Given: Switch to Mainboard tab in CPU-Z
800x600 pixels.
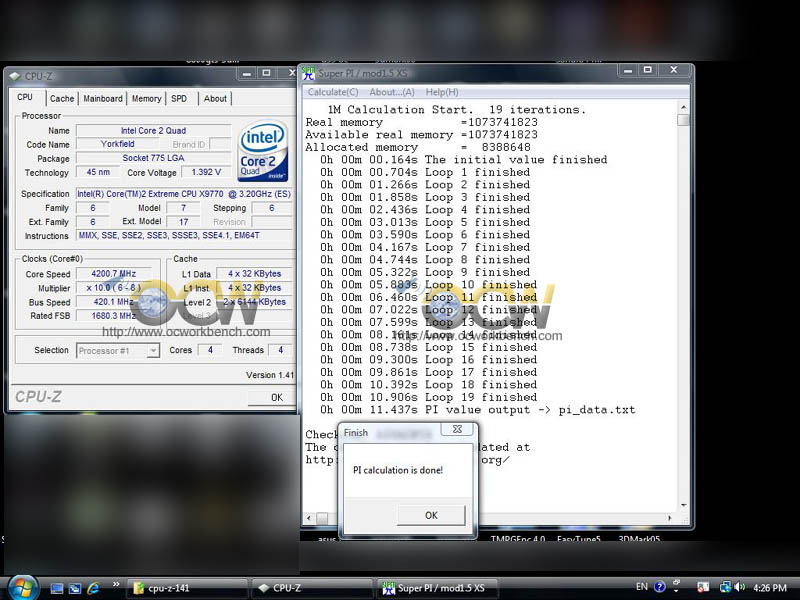Looking at the screenshot, I should tap(103, 98).
